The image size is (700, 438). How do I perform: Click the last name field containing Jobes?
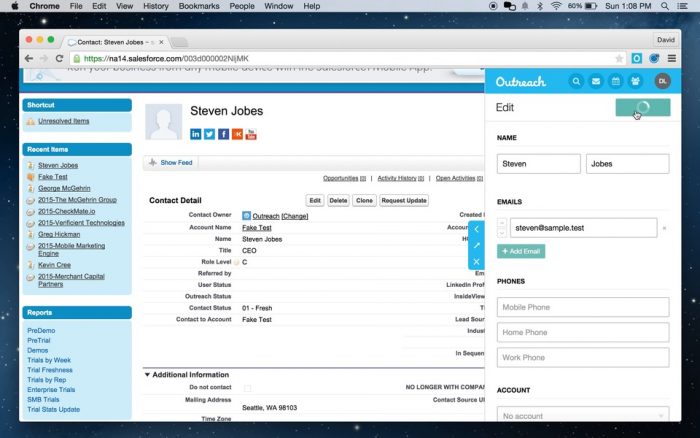click(x=627, y=164)
